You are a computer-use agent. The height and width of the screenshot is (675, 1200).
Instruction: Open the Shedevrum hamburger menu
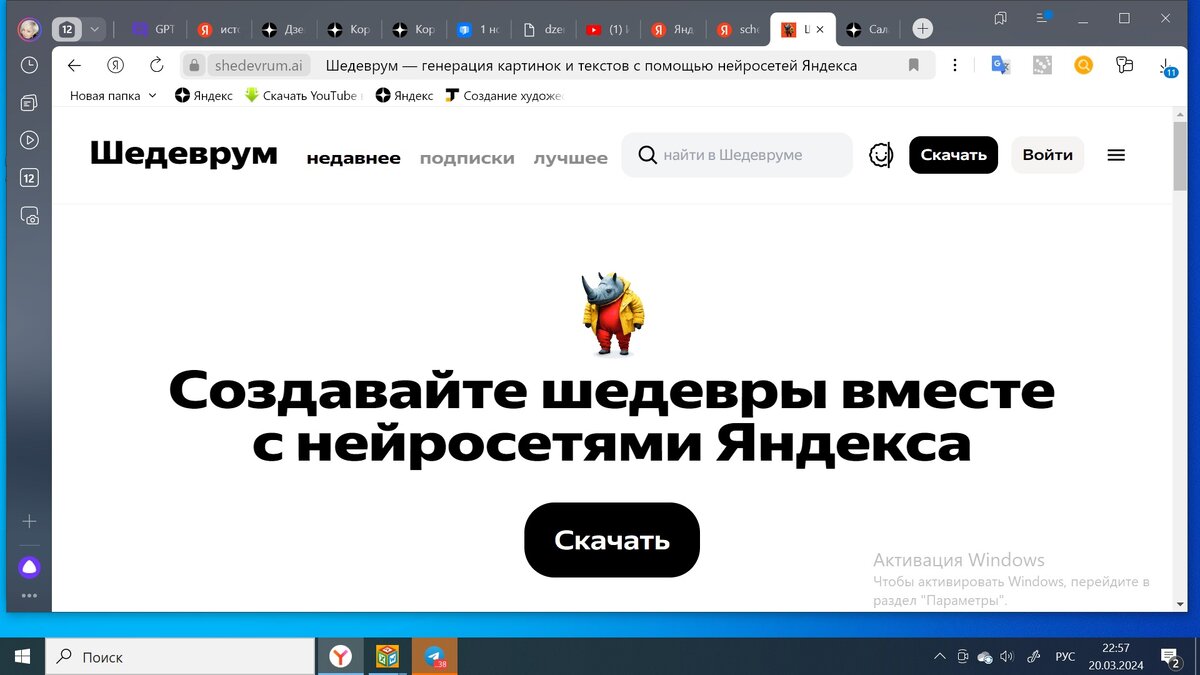tap(1116, 155)
